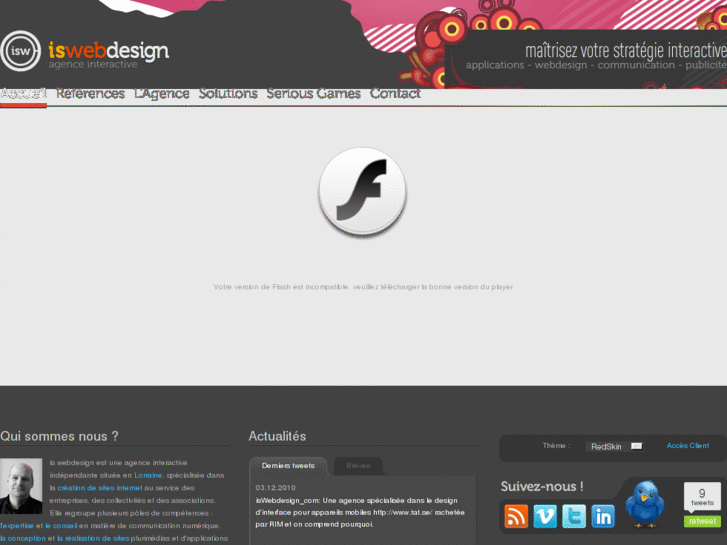Follow the Lorraine link
The image size is (727, 545).
(148, 475)
